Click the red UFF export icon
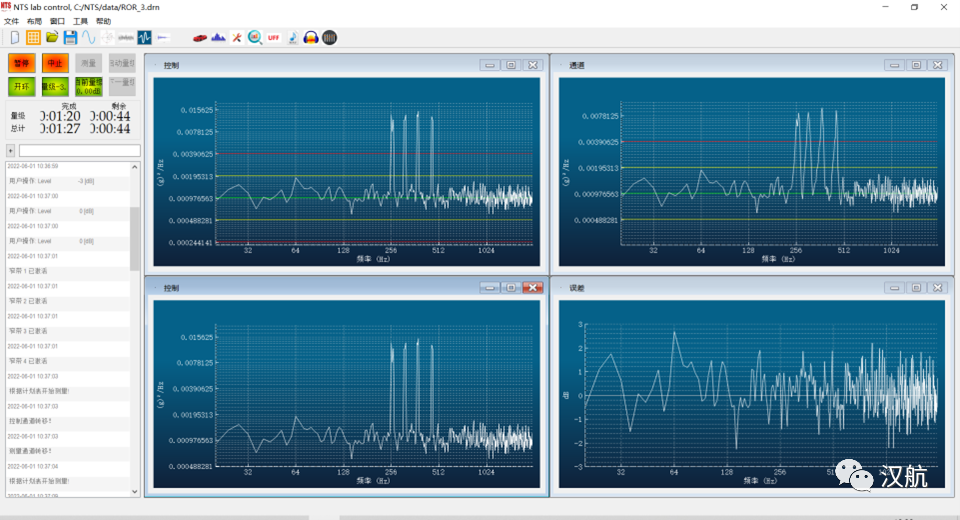This screenshot has width=960, height=520. [274, 37]
